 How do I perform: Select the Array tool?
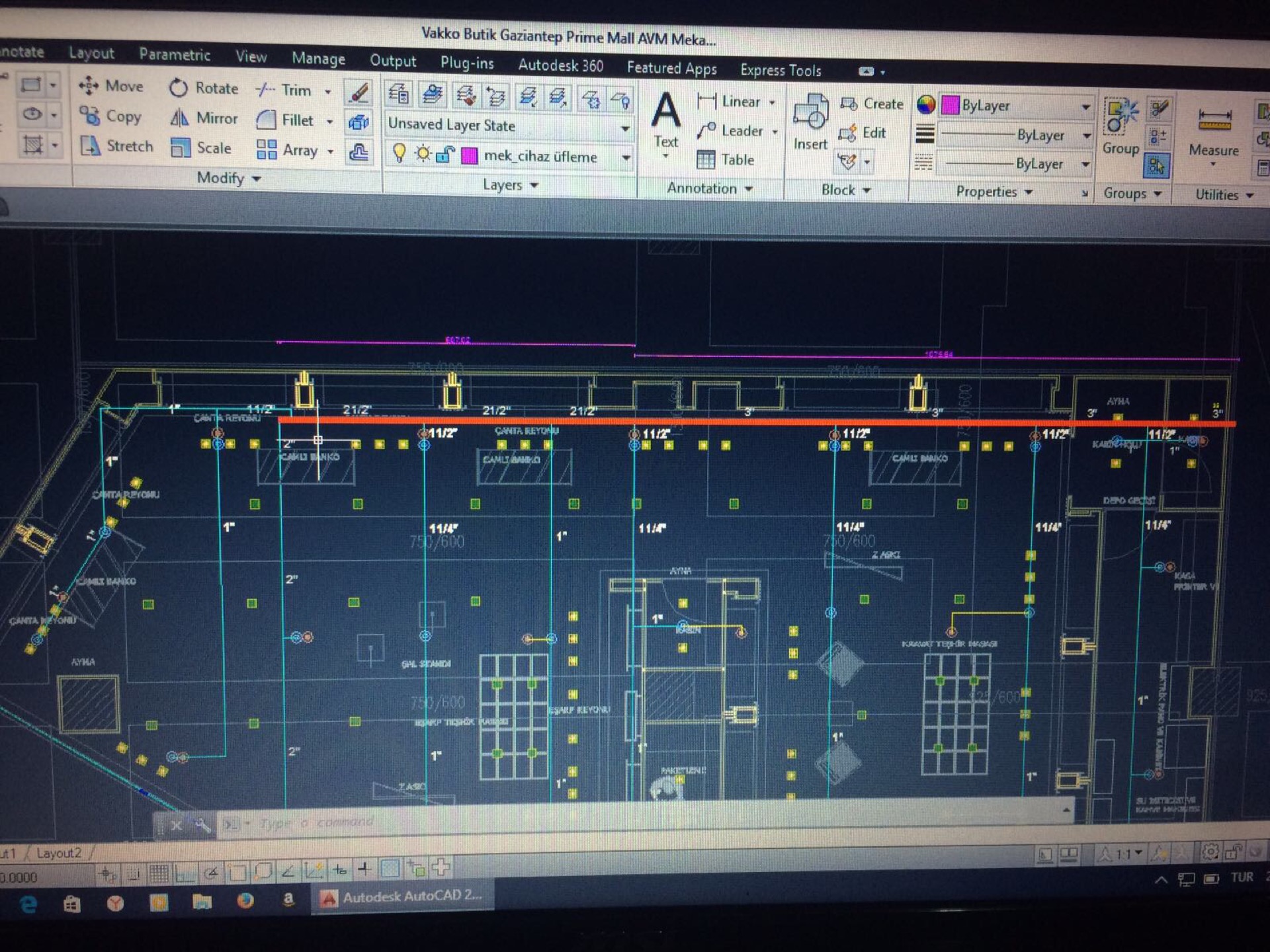(287, 150)
